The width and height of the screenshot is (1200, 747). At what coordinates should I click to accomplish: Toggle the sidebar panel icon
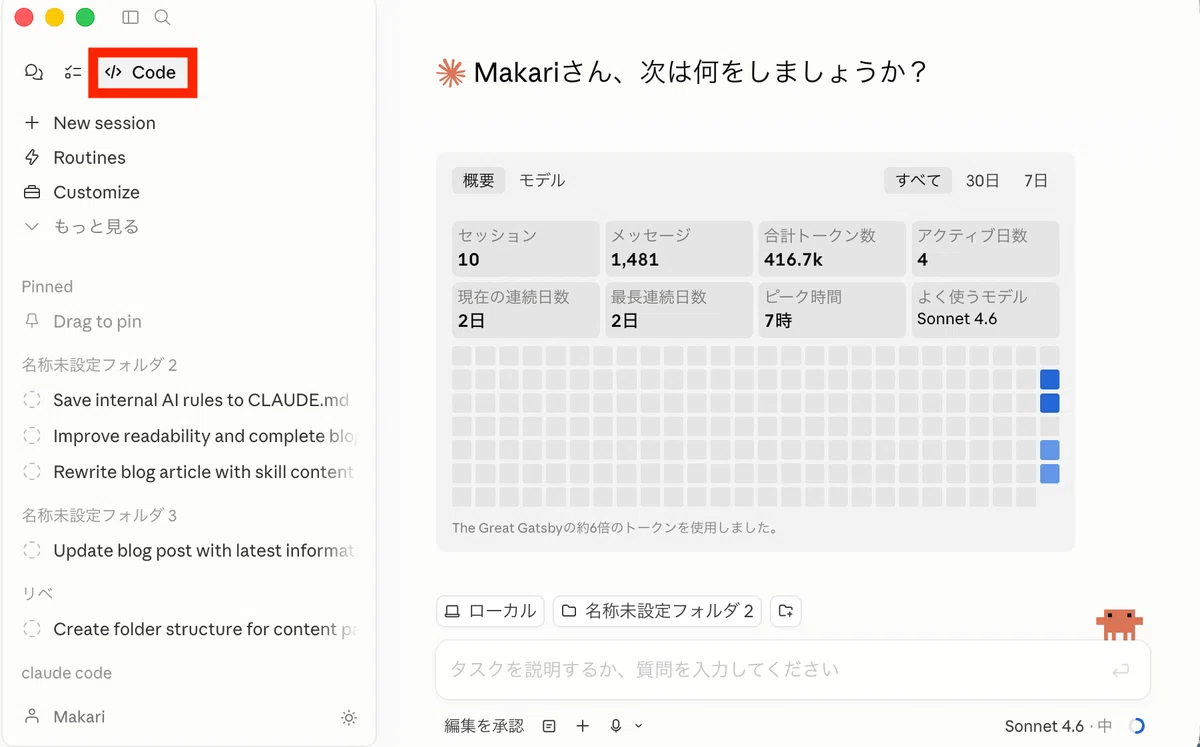click(x=131, y=17)
